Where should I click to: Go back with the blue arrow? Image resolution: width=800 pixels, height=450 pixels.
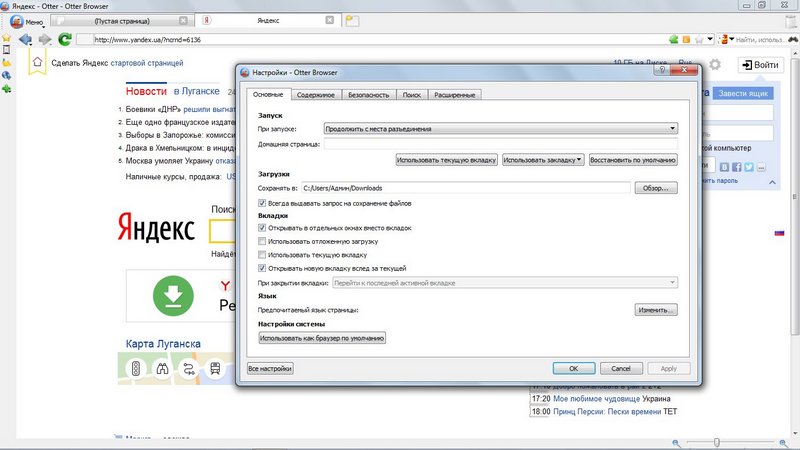tap(25, 39)
